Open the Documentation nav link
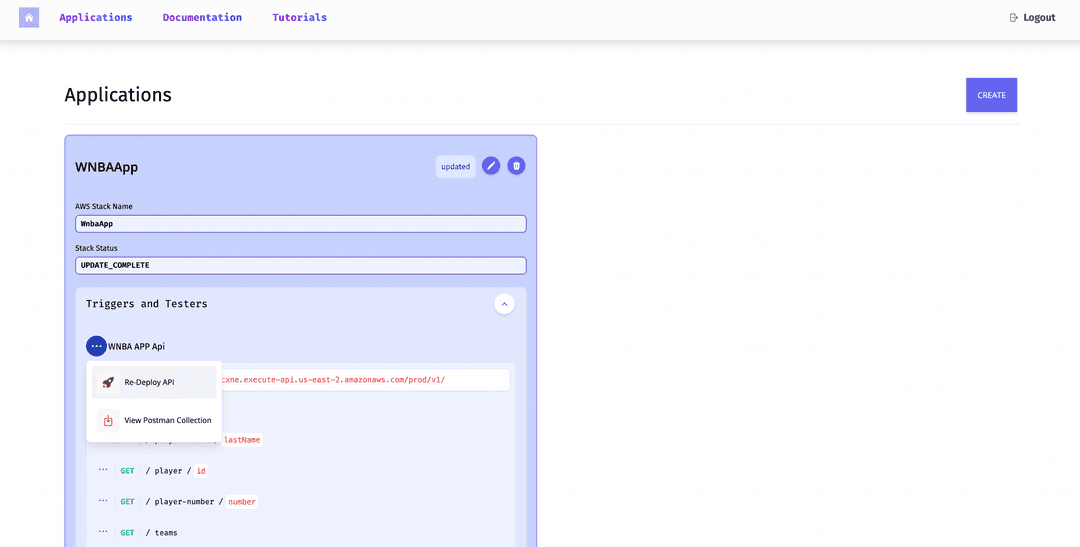This screenshot has height=547, width=1080. pos(202,18)
